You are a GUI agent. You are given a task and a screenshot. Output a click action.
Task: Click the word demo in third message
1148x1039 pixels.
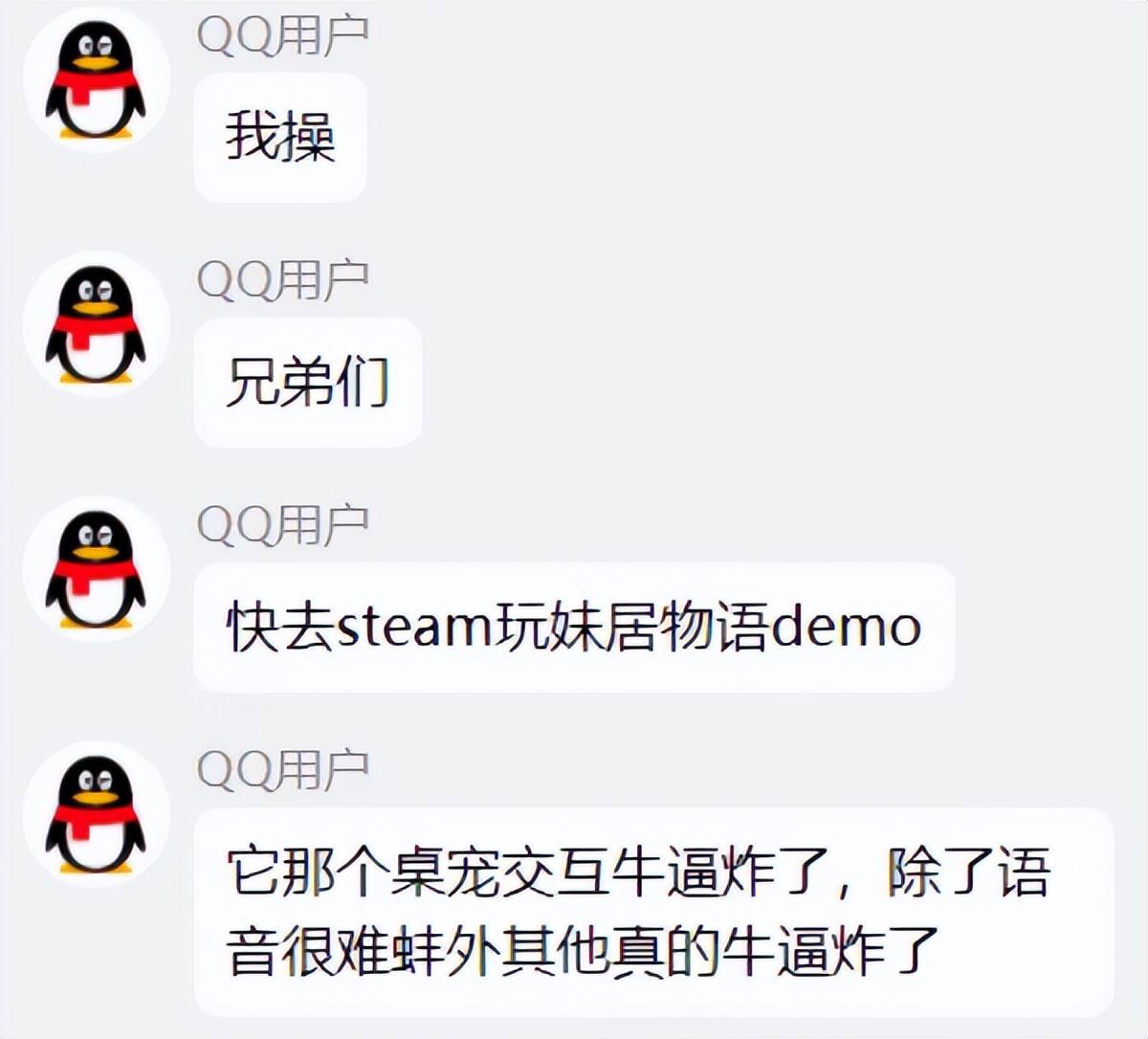[846, 628]
